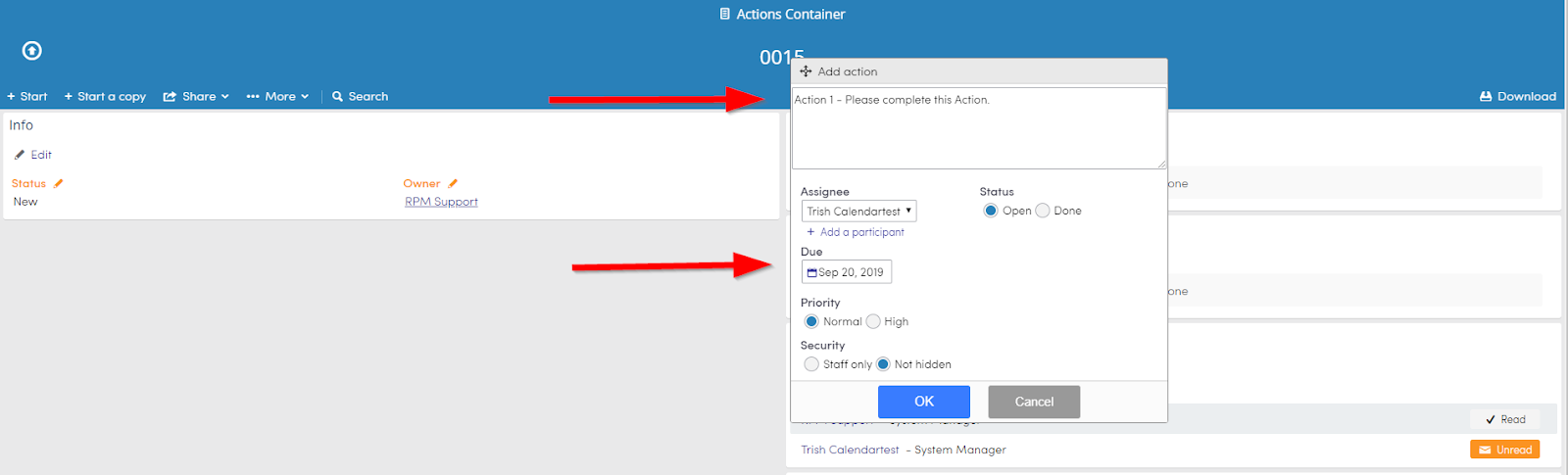The height and width of the screenshot is (475, 1568).
Task: Expand the Share menu
Action: click(x=196, y=96)
